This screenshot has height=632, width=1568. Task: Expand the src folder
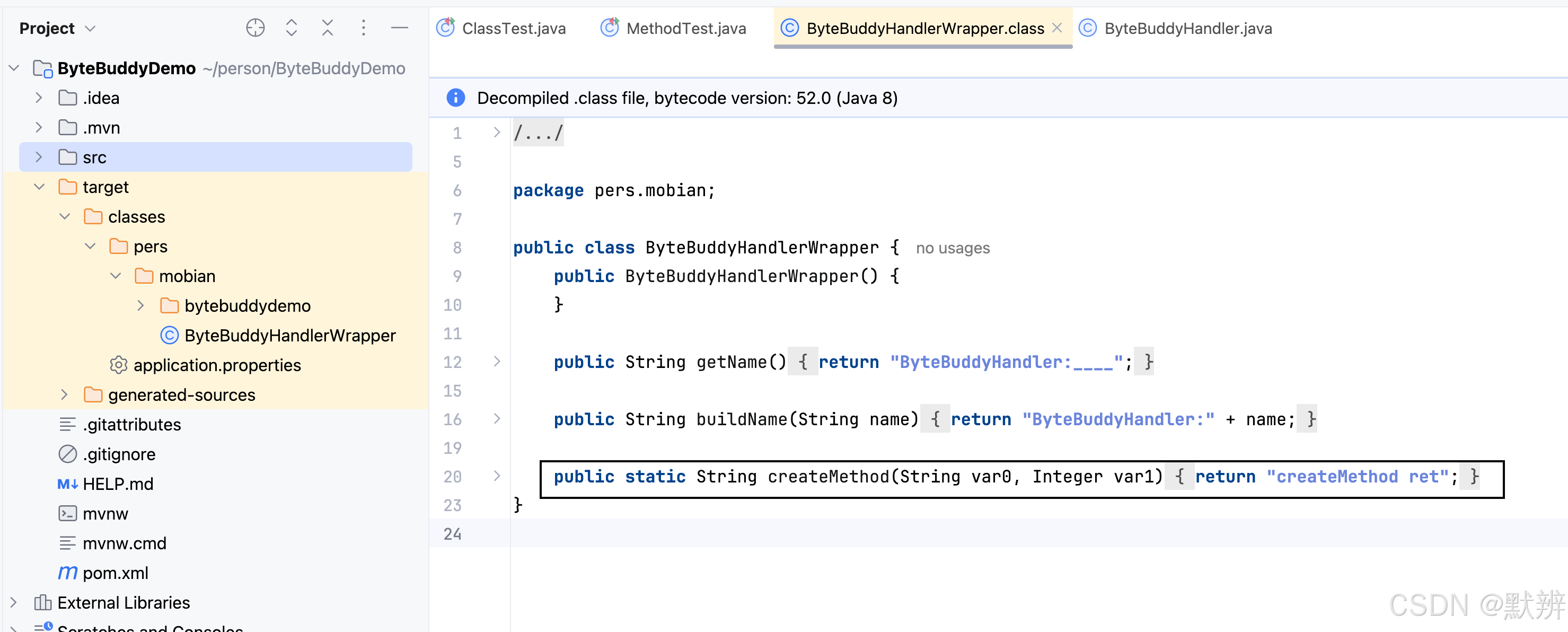[39, 157]
